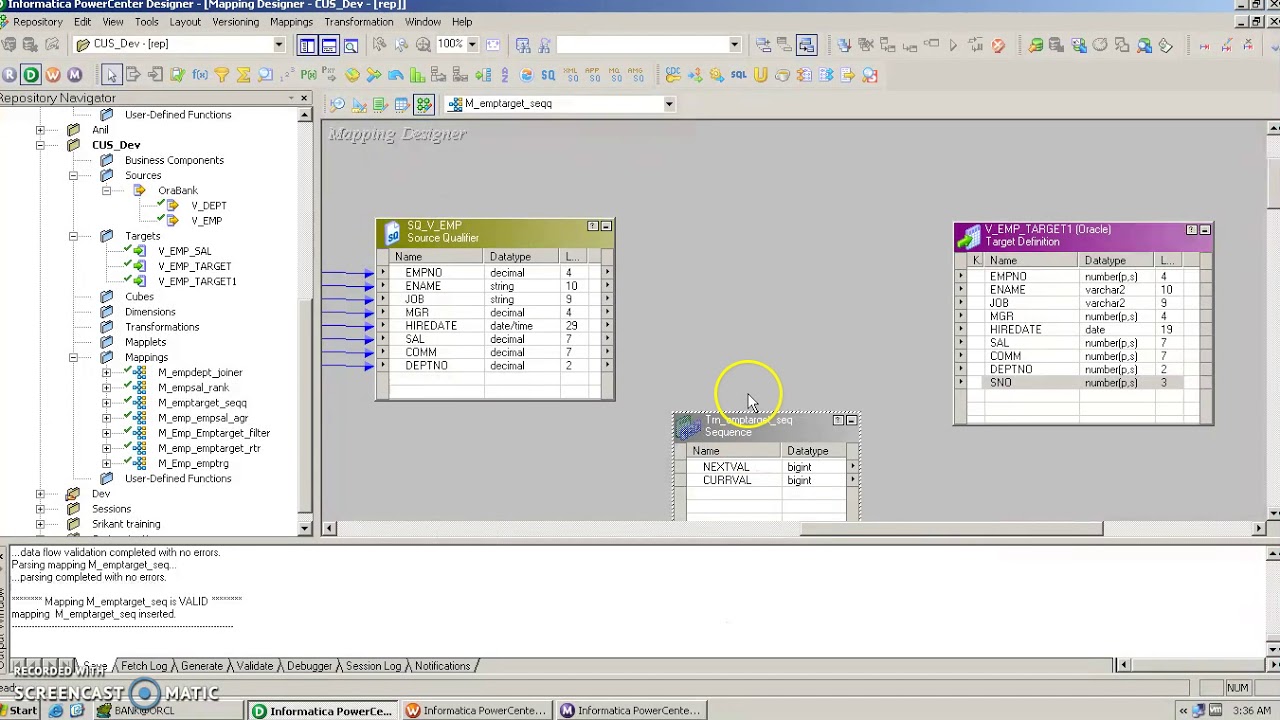Select the Expression f(x) transformation icon
Screen dimensions: 1280x720
click(x=200, y=75)
